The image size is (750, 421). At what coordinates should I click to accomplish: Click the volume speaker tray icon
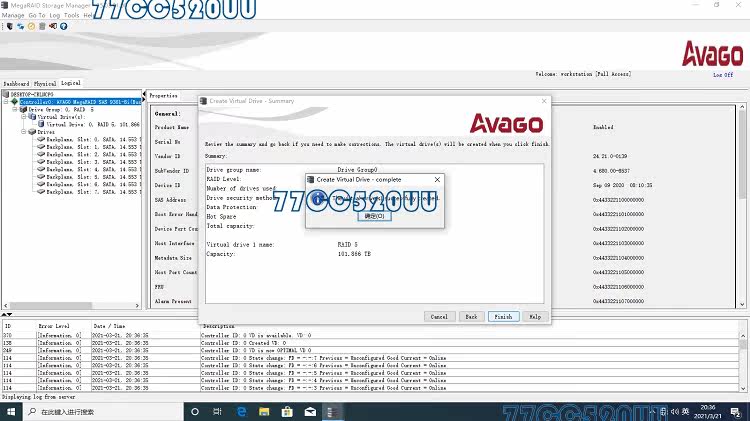point(675,411)
